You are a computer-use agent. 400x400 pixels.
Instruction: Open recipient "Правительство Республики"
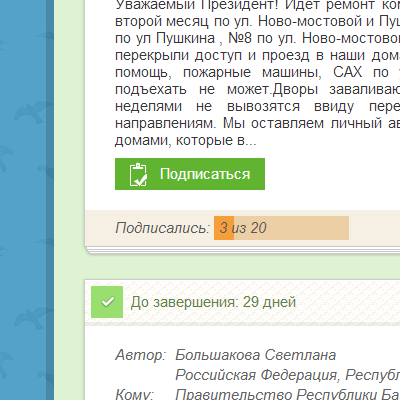click(x=287, y=394)
